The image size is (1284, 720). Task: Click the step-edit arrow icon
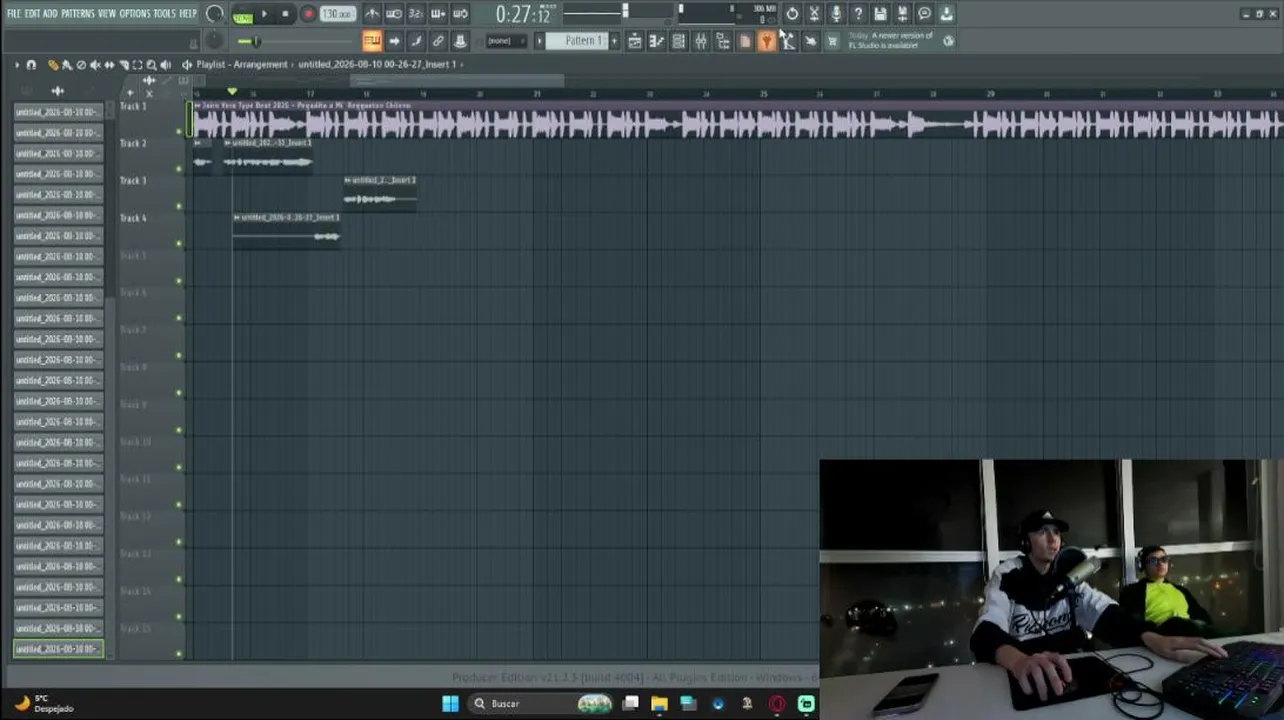[394, 41]
